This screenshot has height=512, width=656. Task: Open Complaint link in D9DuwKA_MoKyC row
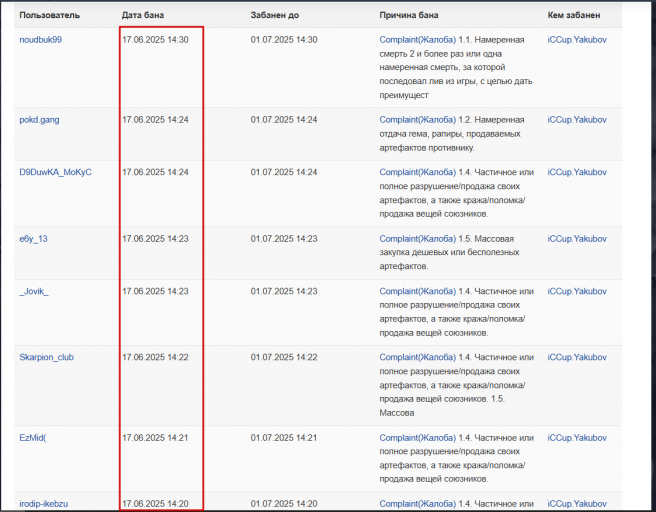(x=418, y=172)
